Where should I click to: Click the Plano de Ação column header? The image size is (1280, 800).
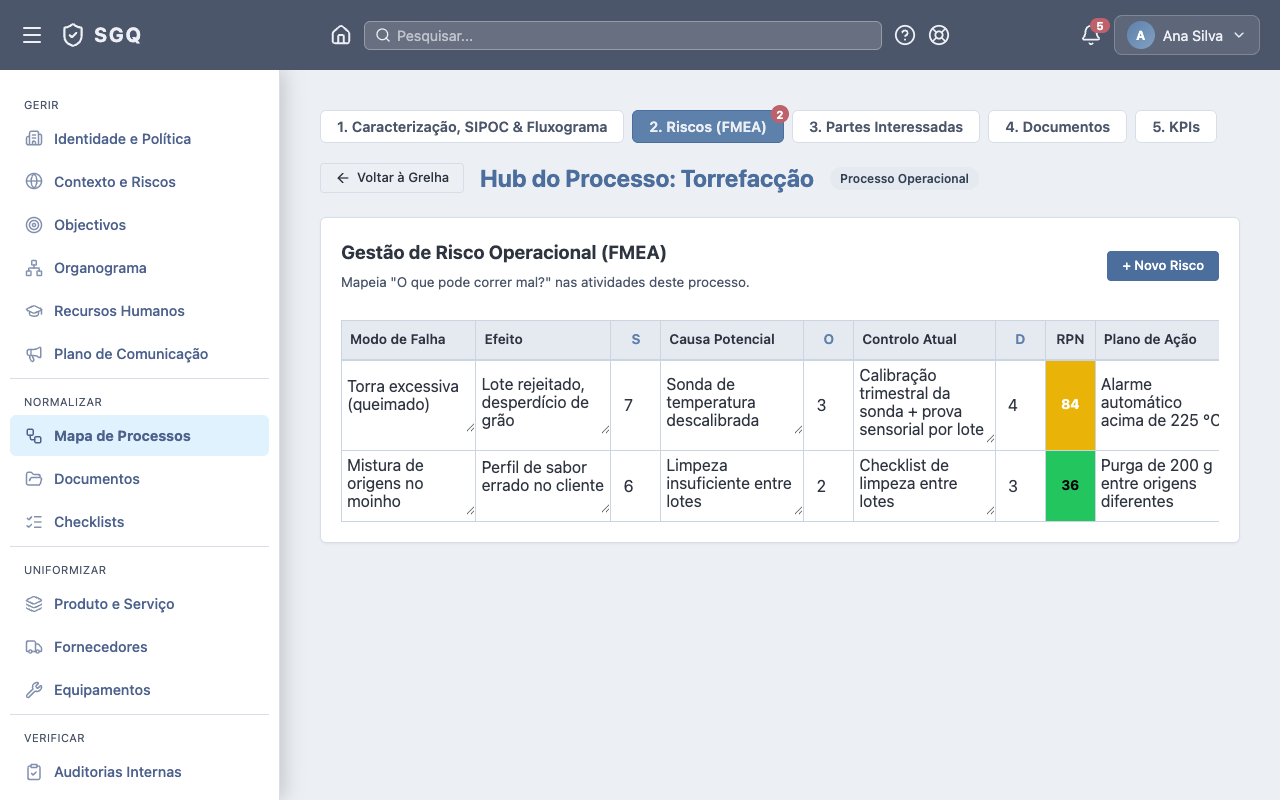click(1157, 340)
